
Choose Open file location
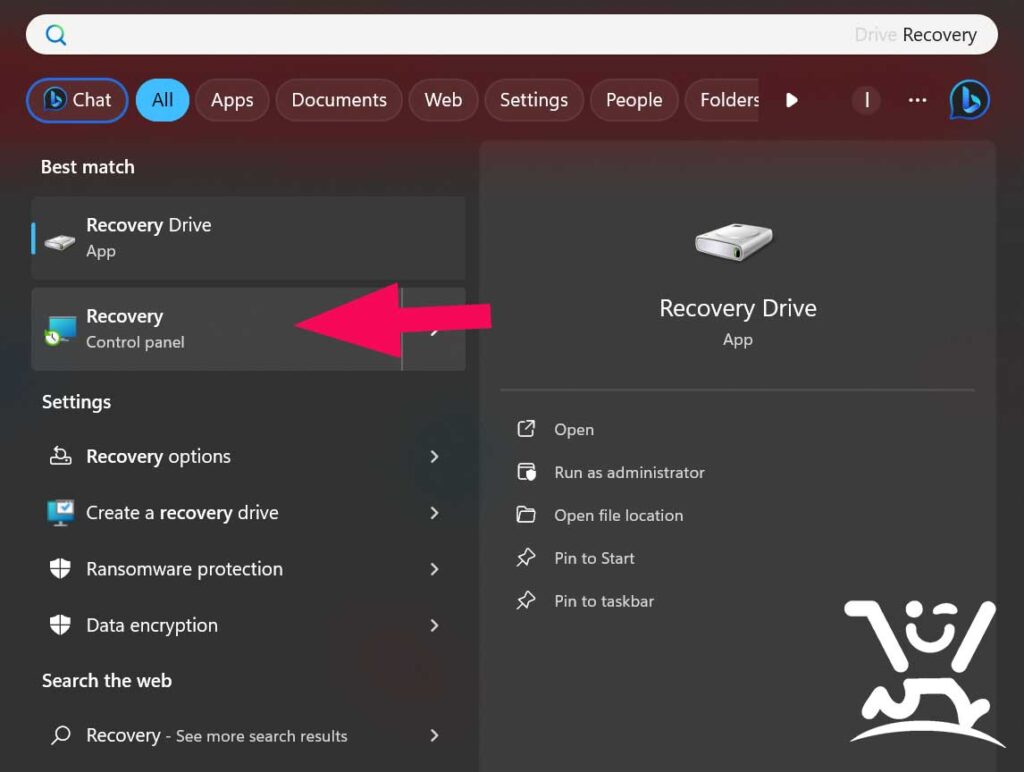pos(618,515)
